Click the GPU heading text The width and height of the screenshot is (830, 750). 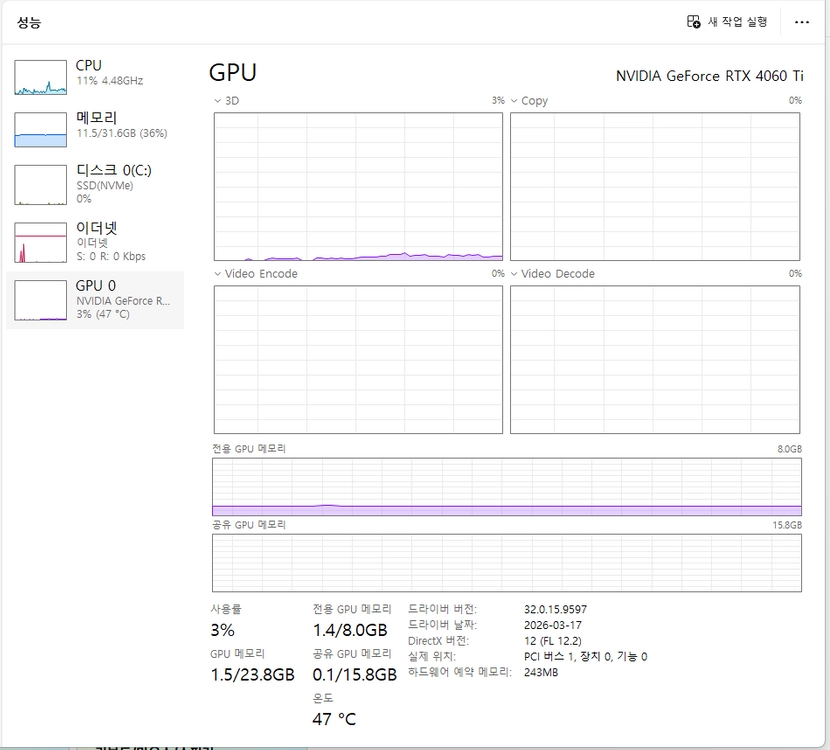coord(233,73)
